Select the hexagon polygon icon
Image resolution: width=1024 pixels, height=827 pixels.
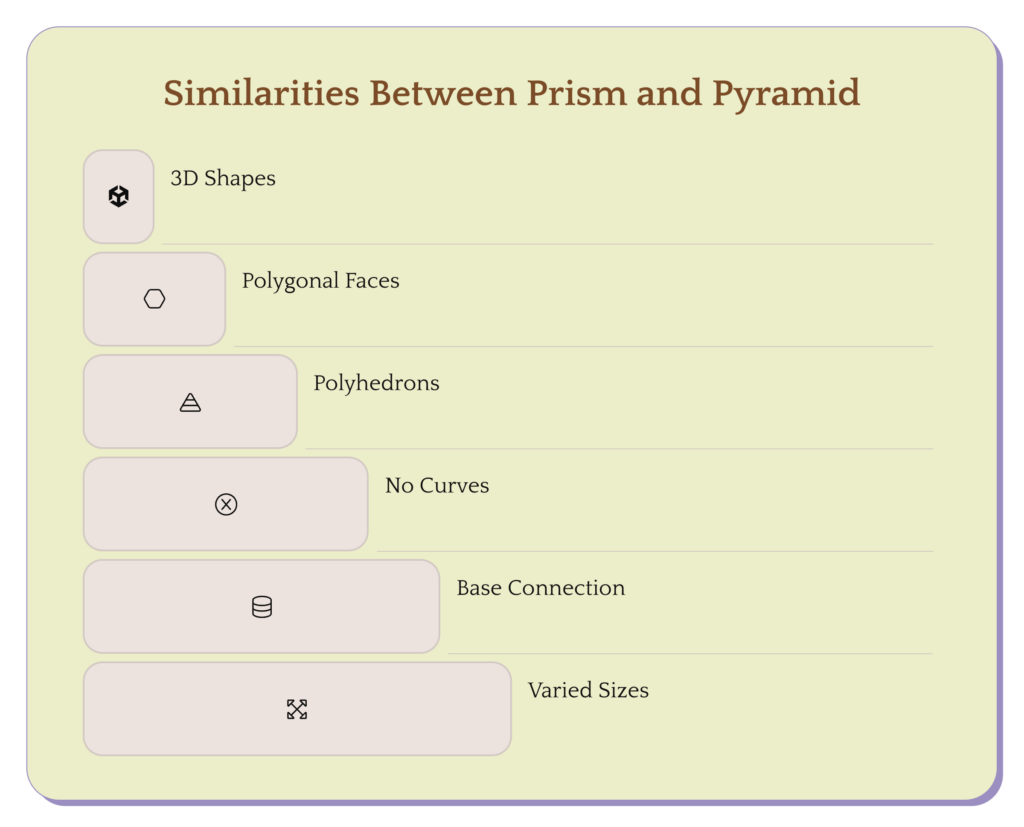(x=154, y=299)
